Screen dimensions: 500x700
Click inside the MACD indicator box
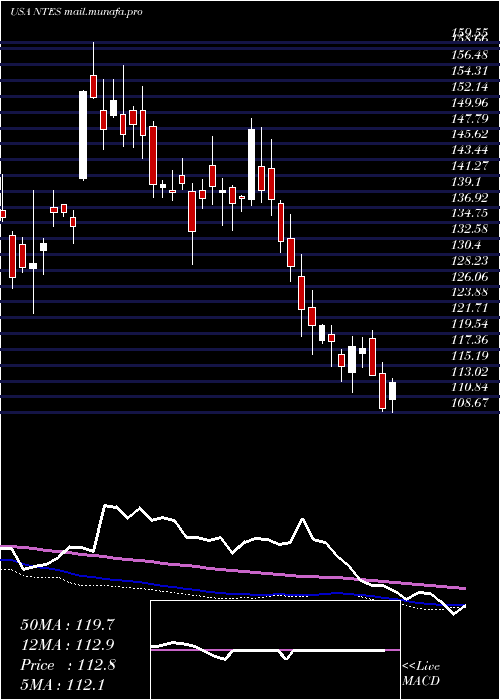(275, 650)
